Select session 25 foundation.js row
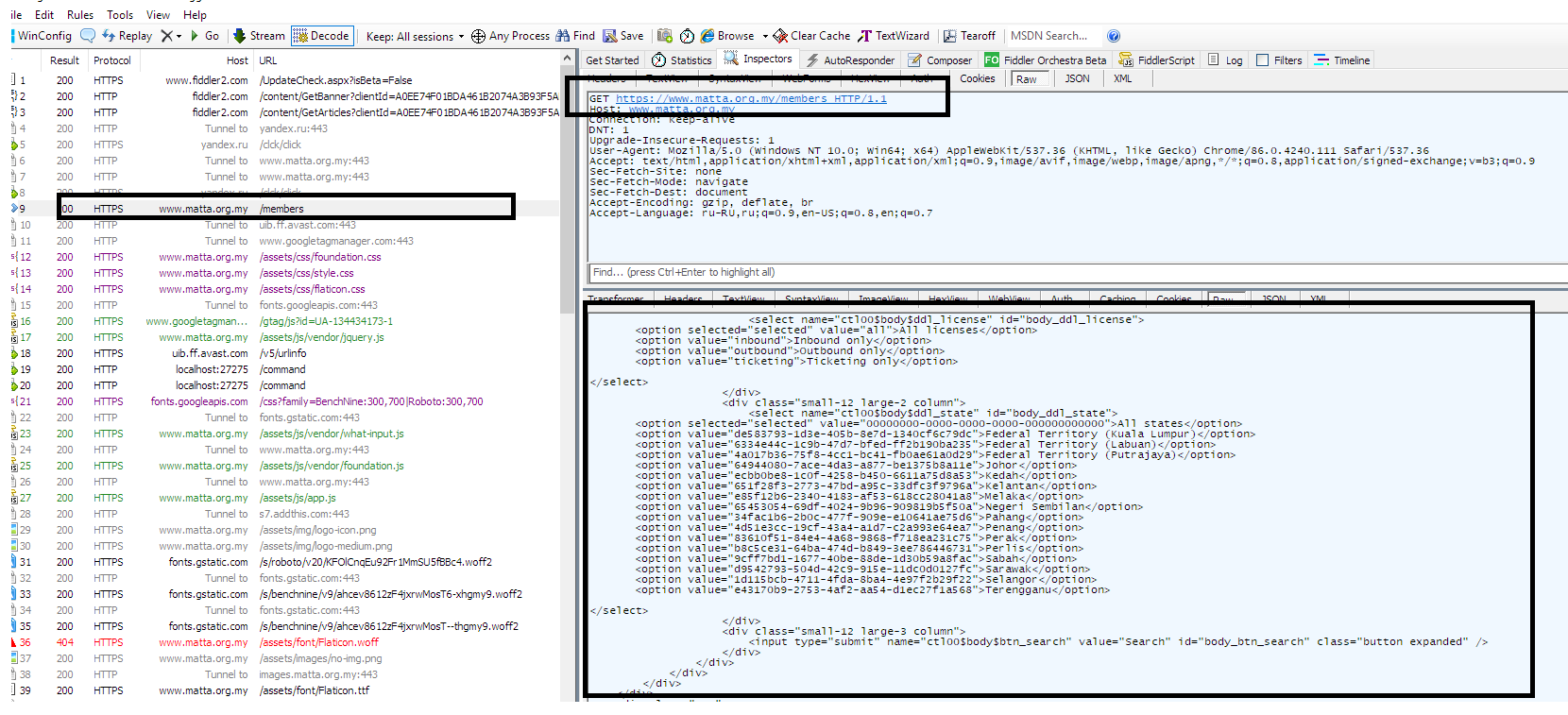The image size is (1568, 715). pyautogui.click(x=283, y=466)
